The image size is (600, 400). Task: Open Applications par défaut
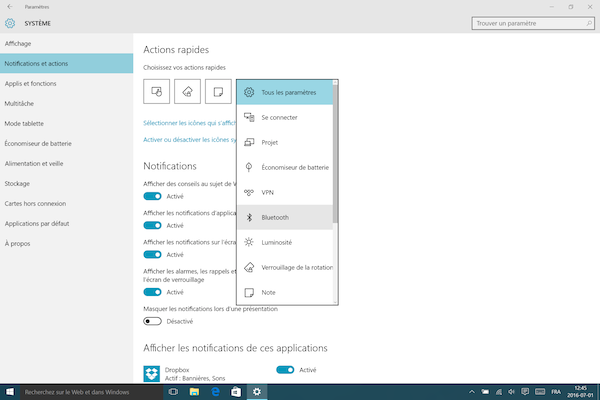pos(67,224)
